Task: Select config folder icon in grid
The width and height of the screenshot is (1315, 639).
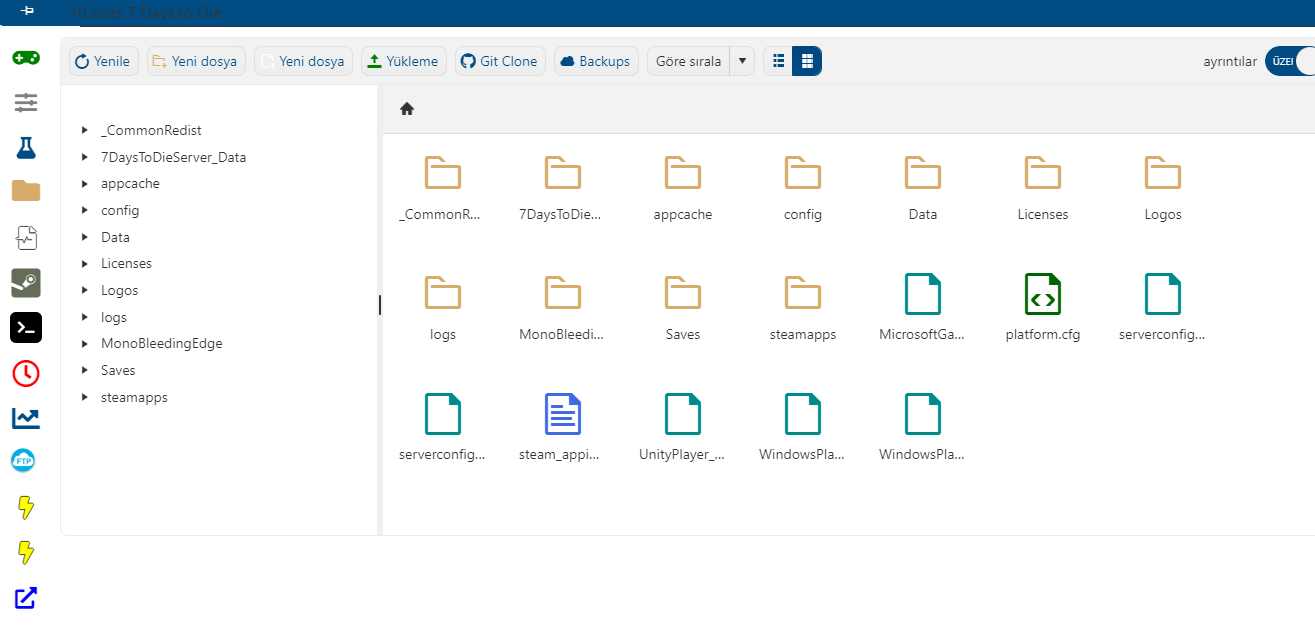Action: 803,173
